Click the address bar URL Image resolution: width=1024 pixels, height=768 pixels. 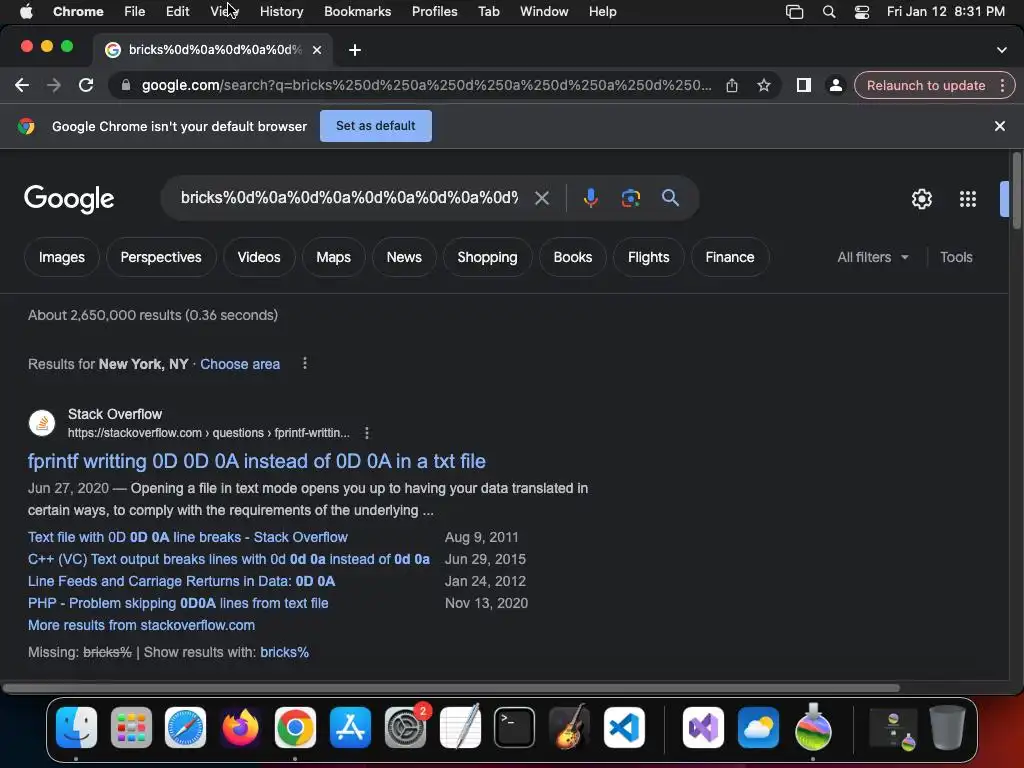click(x=426, y=86)
